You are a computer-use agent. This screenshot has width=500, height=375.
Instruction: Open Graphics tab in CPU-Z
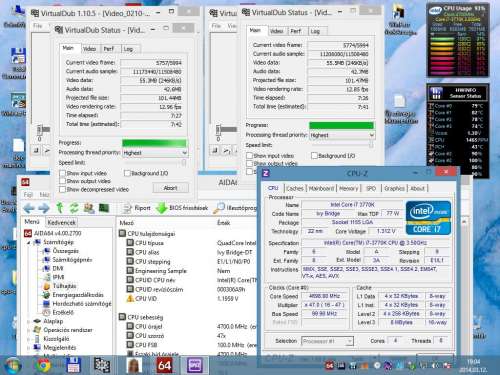click(394, 188)
